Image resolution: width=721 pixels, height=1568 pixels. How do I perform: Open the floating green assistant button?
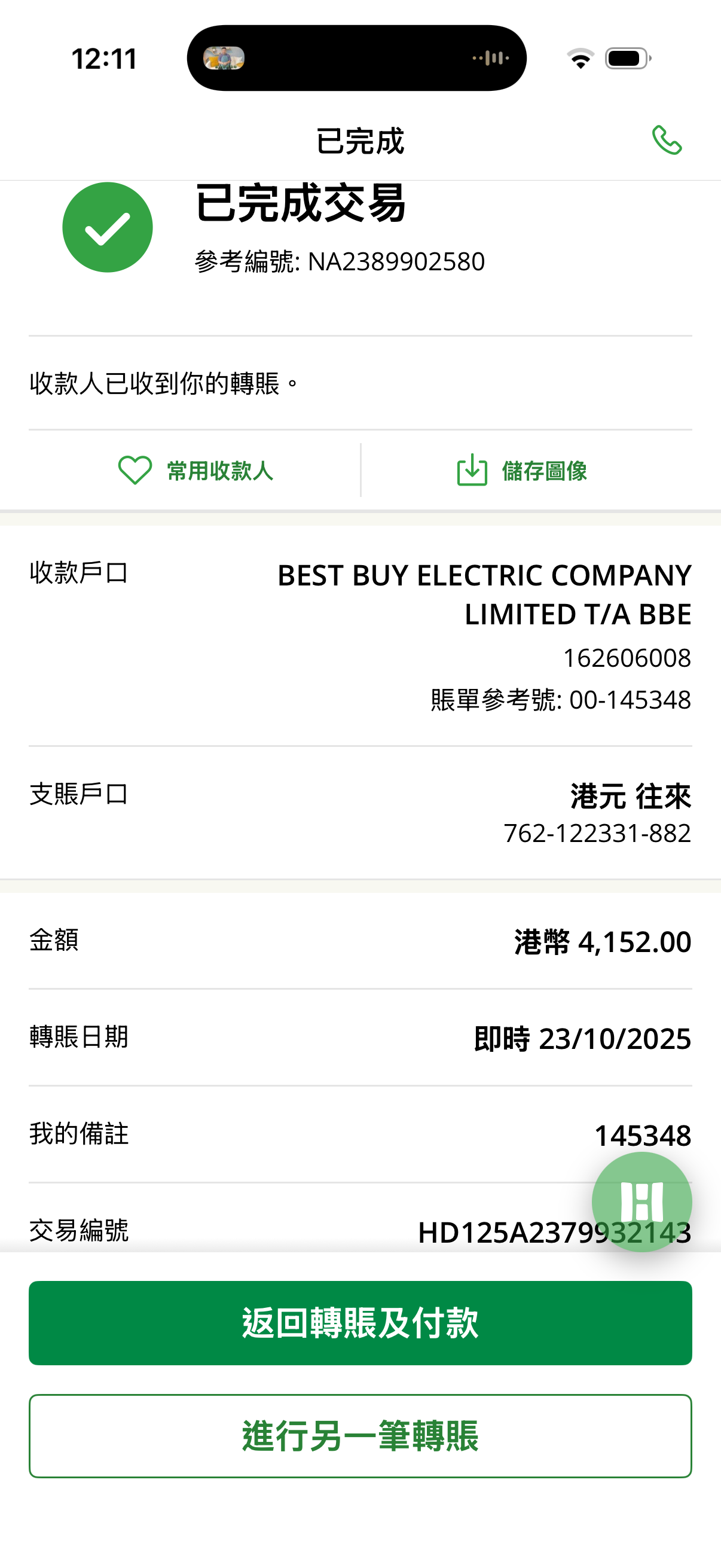(641, 1202)
